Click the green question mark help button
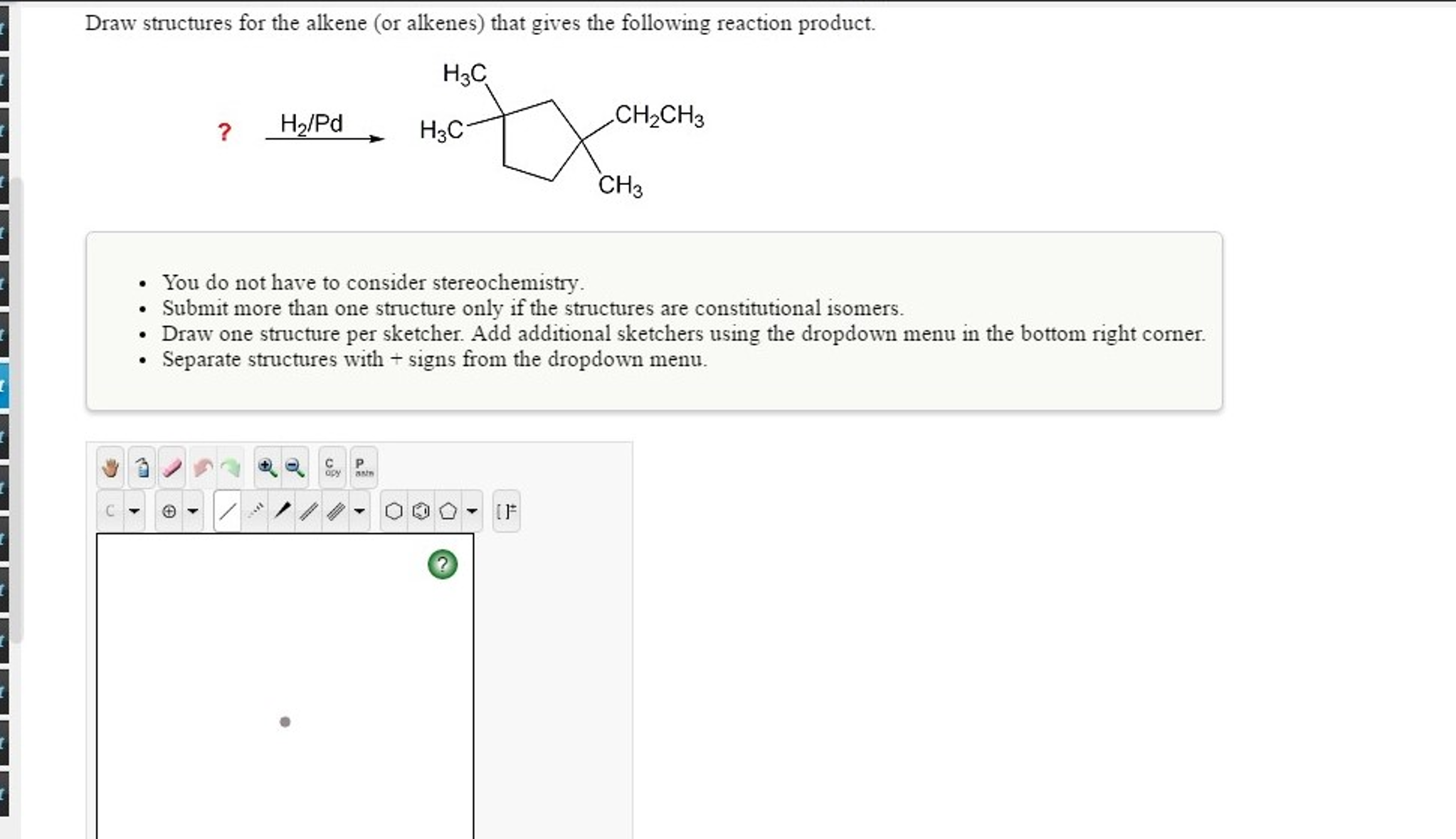Viewport: 1456px width, 839px height. pyautogui.click(x=443, y=564)
